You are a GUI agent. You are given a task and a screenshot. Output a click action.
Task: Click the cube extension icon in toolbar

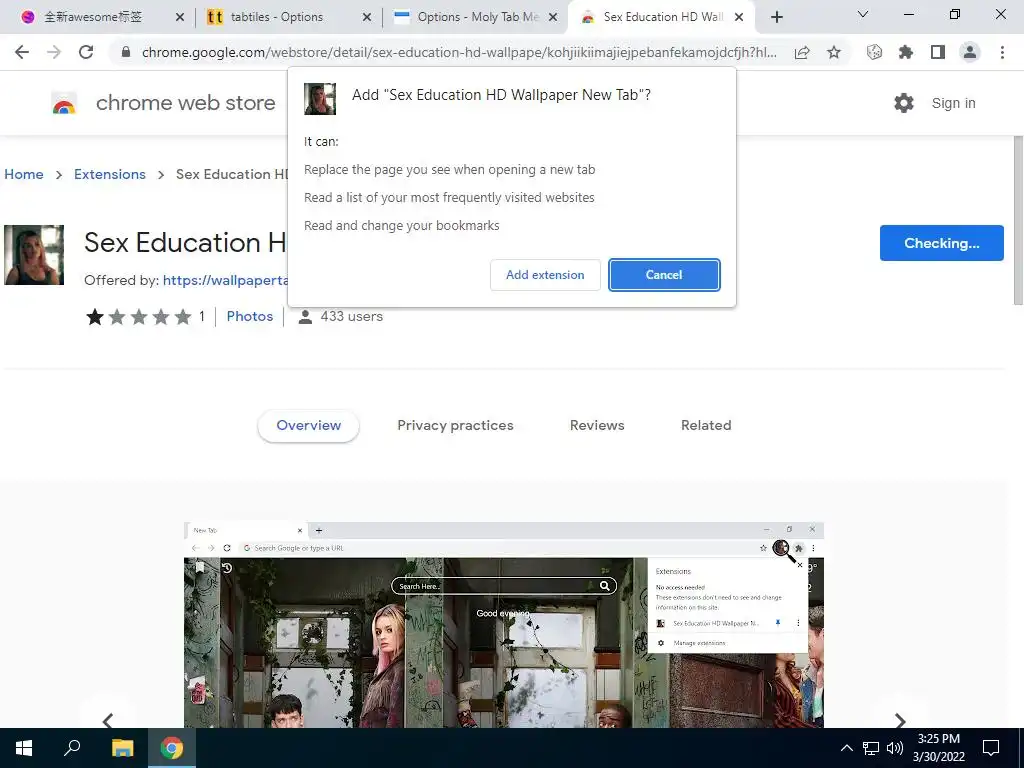click(874, 52)
